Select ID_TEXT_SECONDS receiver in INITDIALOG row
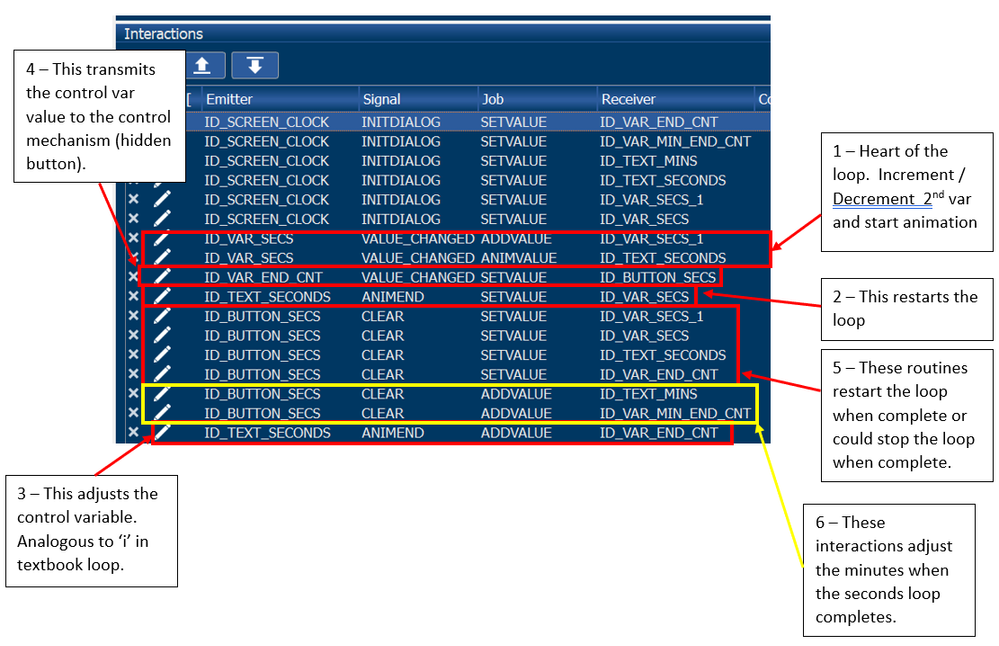The height and width of the screenshot is (646, 999). (x=663, y=180)
